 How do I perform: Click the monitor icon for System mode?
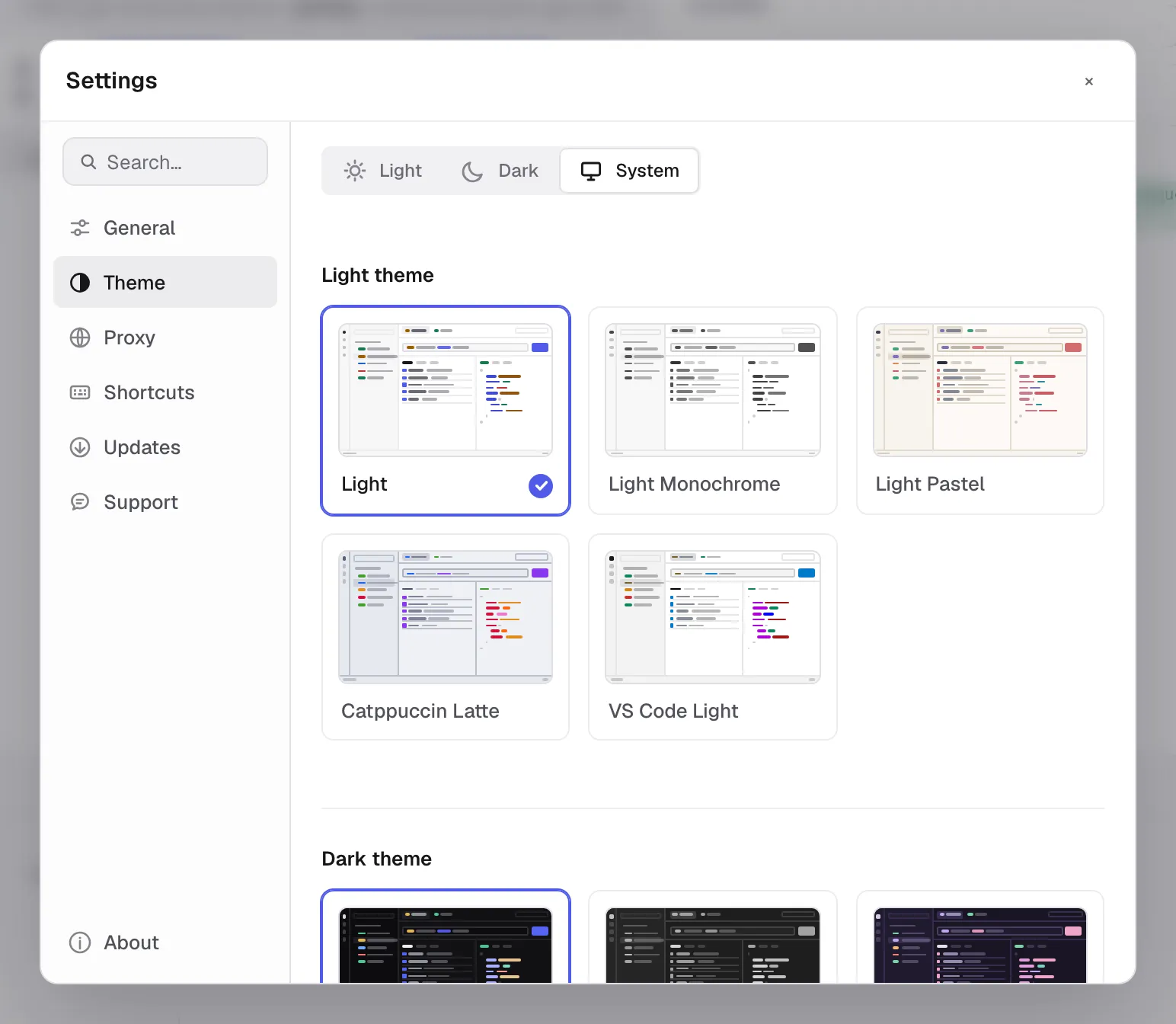591,171
